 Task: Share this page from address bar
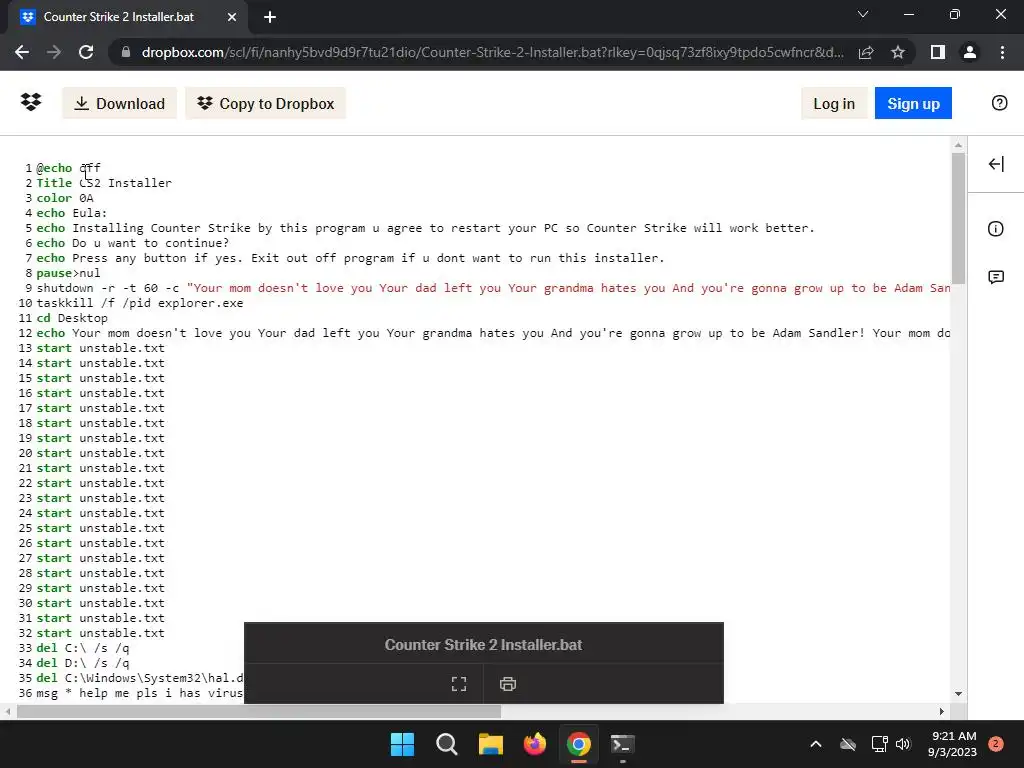(x=866, y=52)
